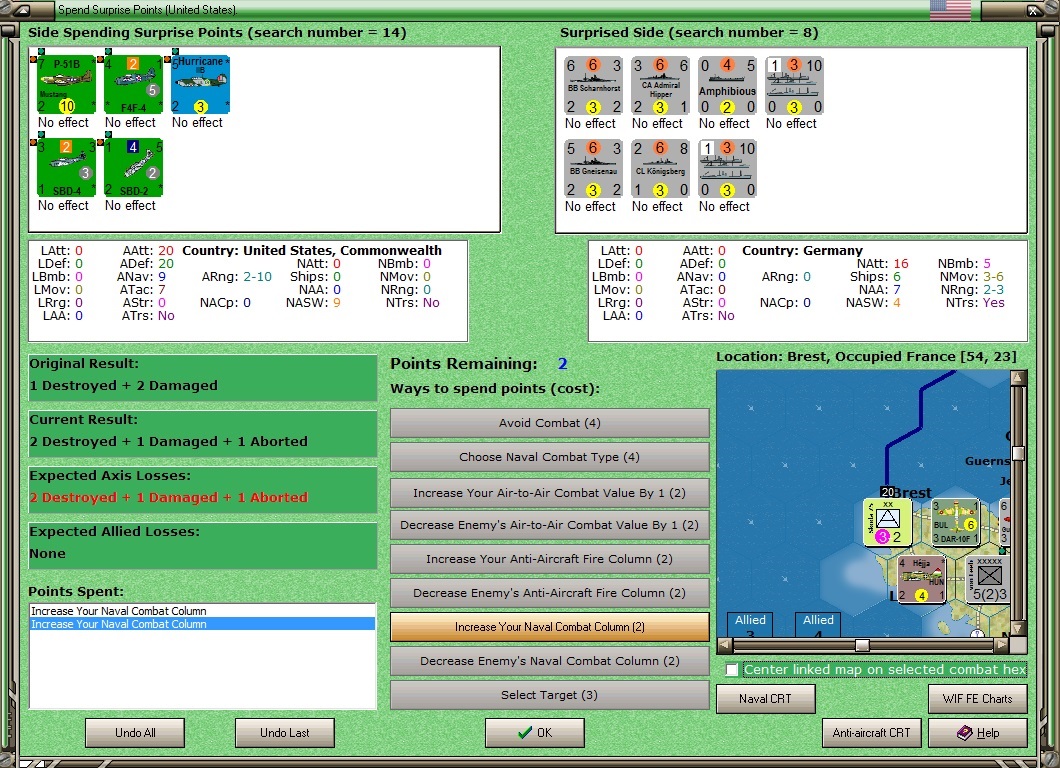Click Decrease Enemy's Anti-Aircraft Fire Column
Viewport: 1060px width, 768px height.
pos(550,593)
